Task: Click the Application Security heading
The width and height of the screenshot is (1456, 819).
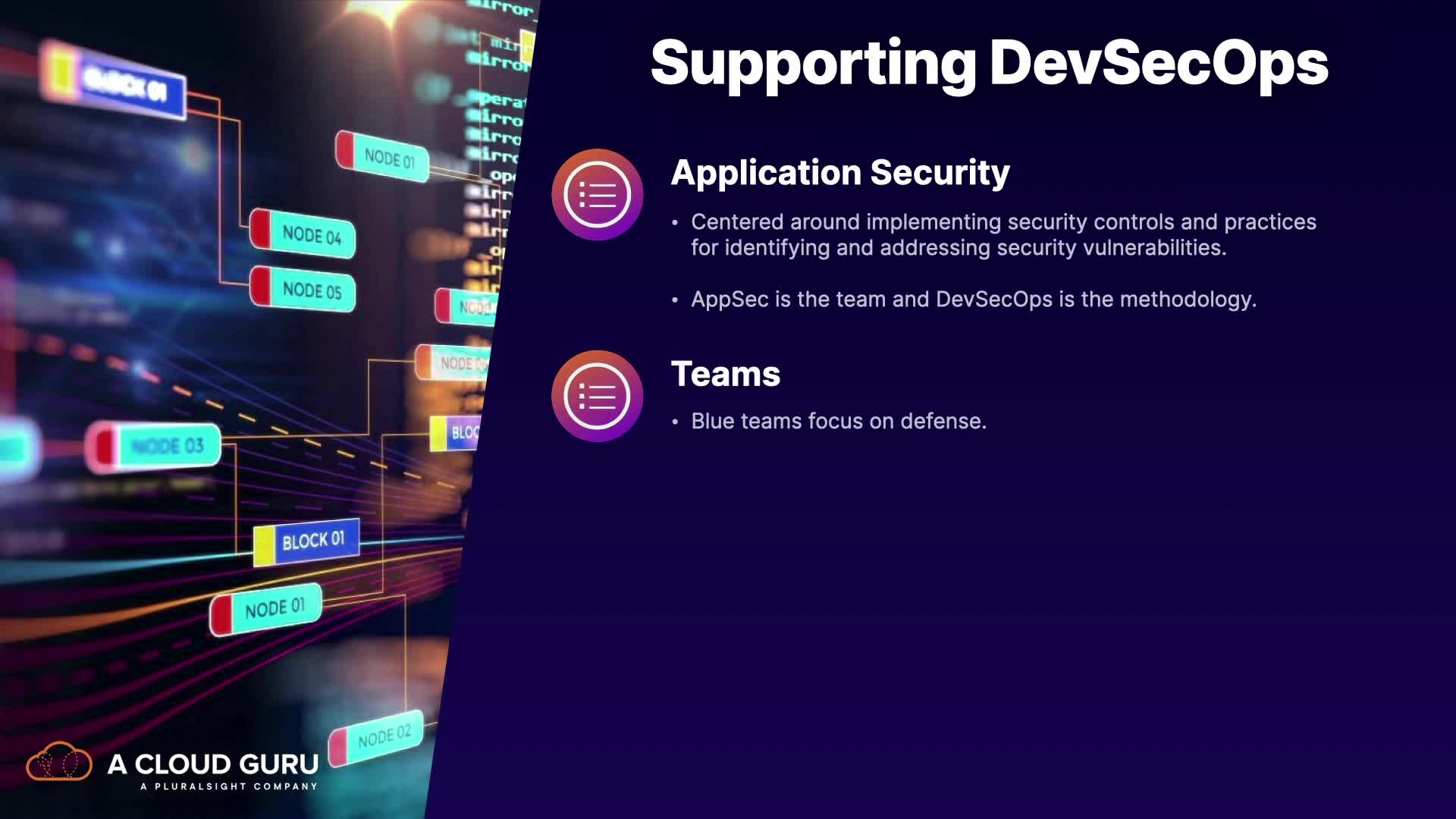Action: click(839, 173)
